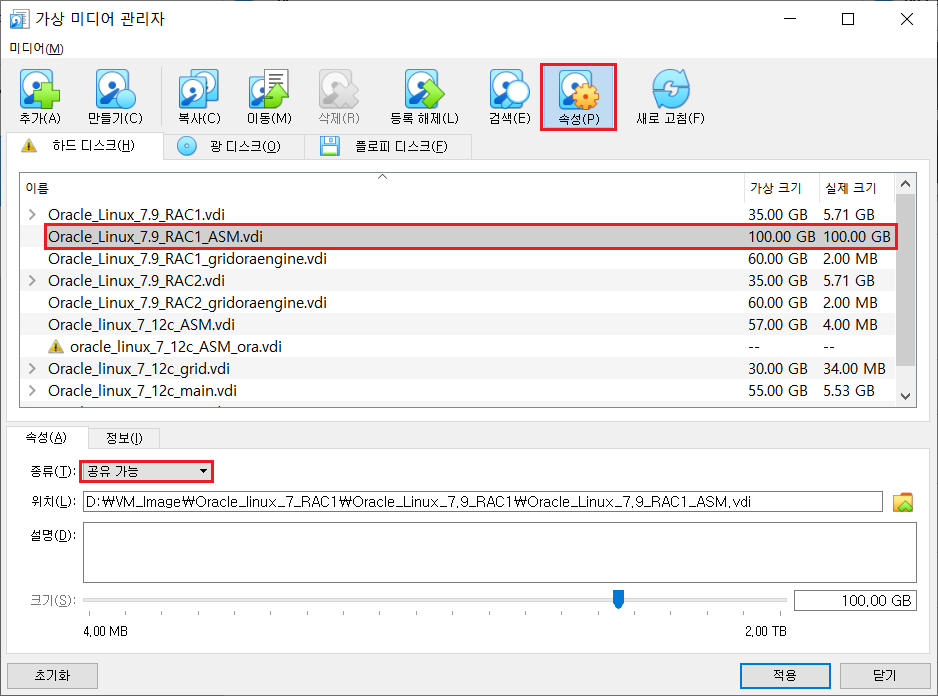Viewport: 938px width, 696px height.
Task: Expand the Oracle_linux_7_12c_main.vdi tree row
Action: tap(32, 391)
